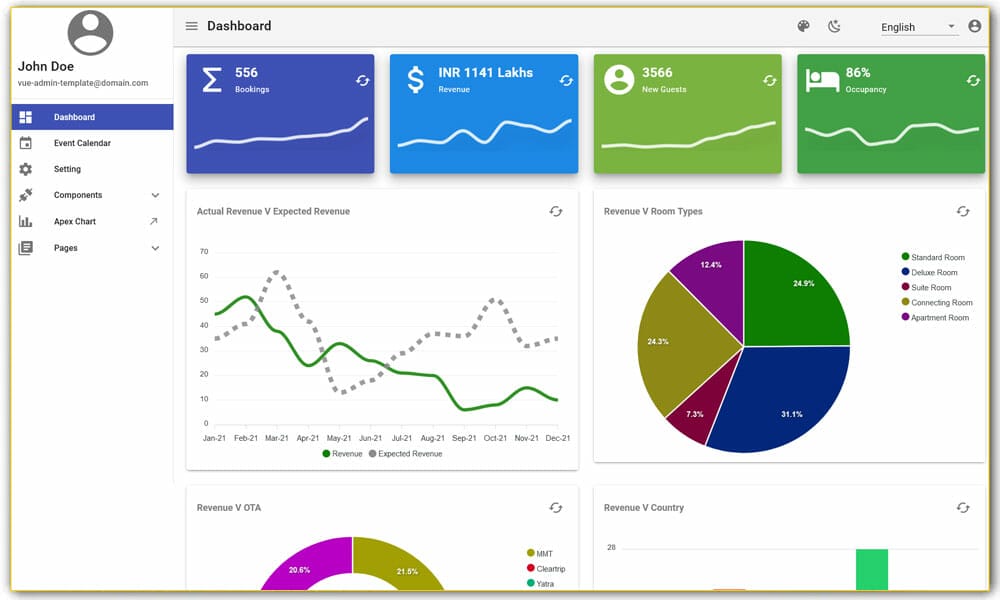Image resolution: width=1000 pixels, height=600 pixels.
Task: Click the palette theme icon in the header
Action: 803,26
